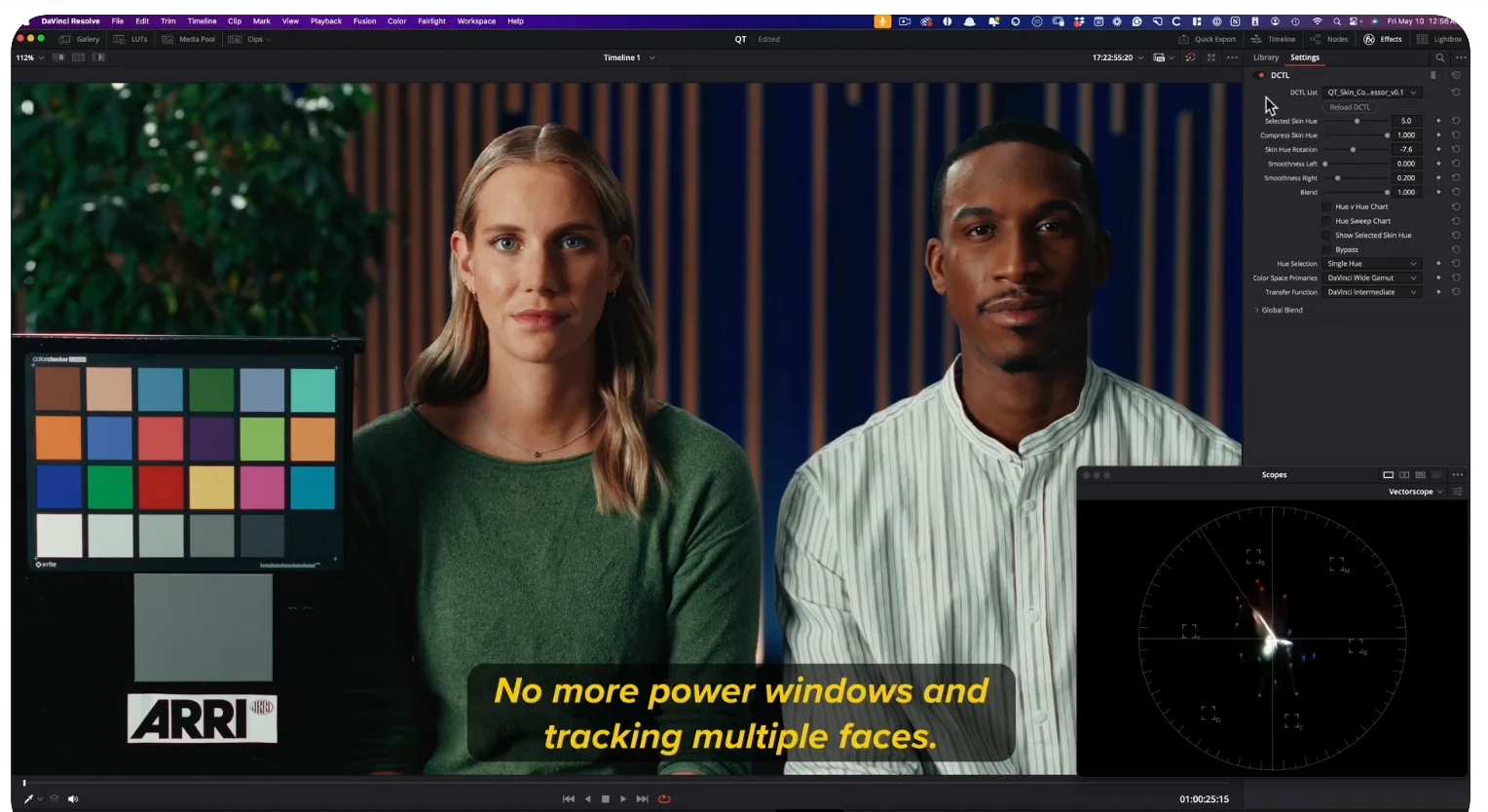Toggle the Bypass checkbox
Image resolution: width=1488 pixels, height=812 pixels.
(1326, 250)
